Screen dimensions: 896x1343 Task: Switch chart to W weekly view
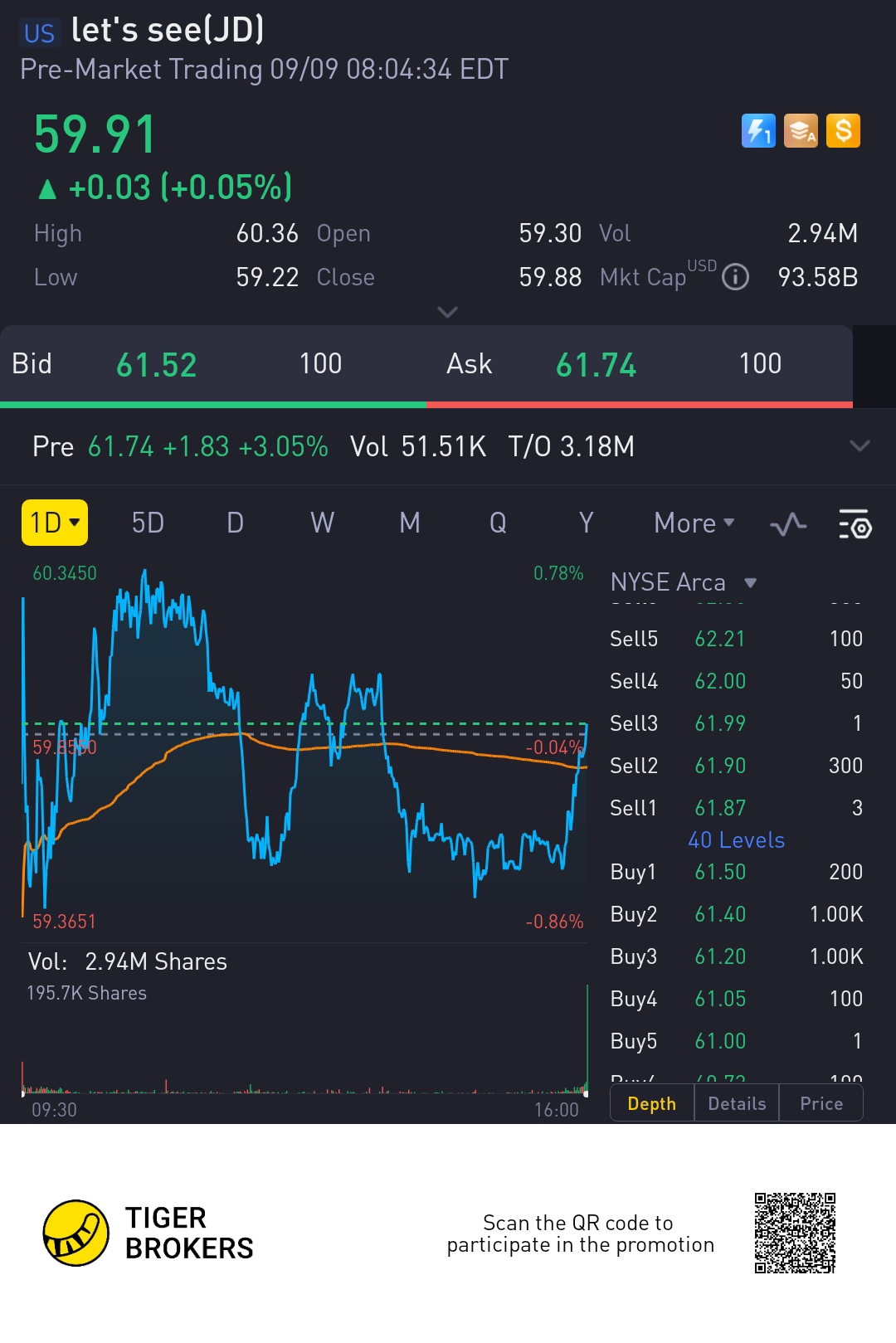(x=322, y=523)
